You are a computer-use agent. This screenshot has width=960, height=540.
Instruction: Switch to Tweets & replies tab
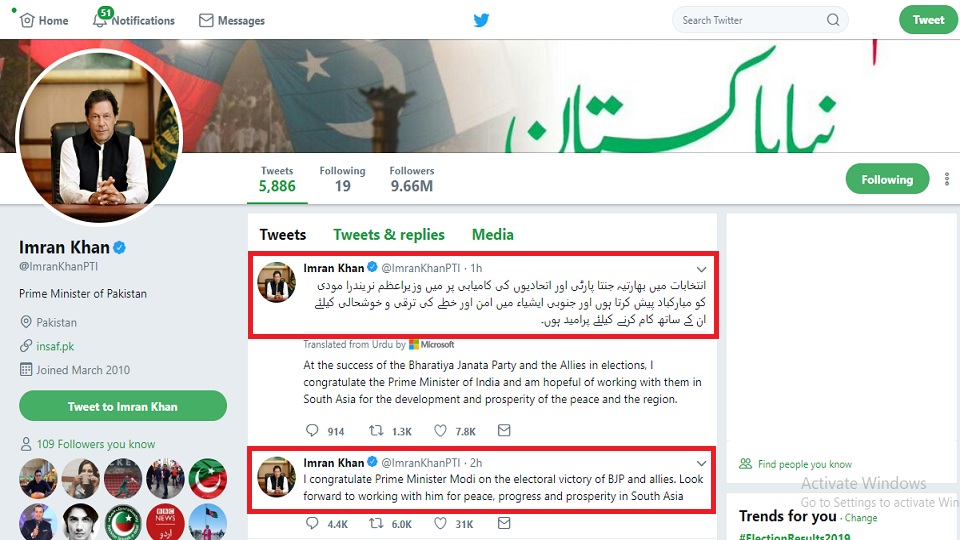pyautogui.click(x=389, y=234)
